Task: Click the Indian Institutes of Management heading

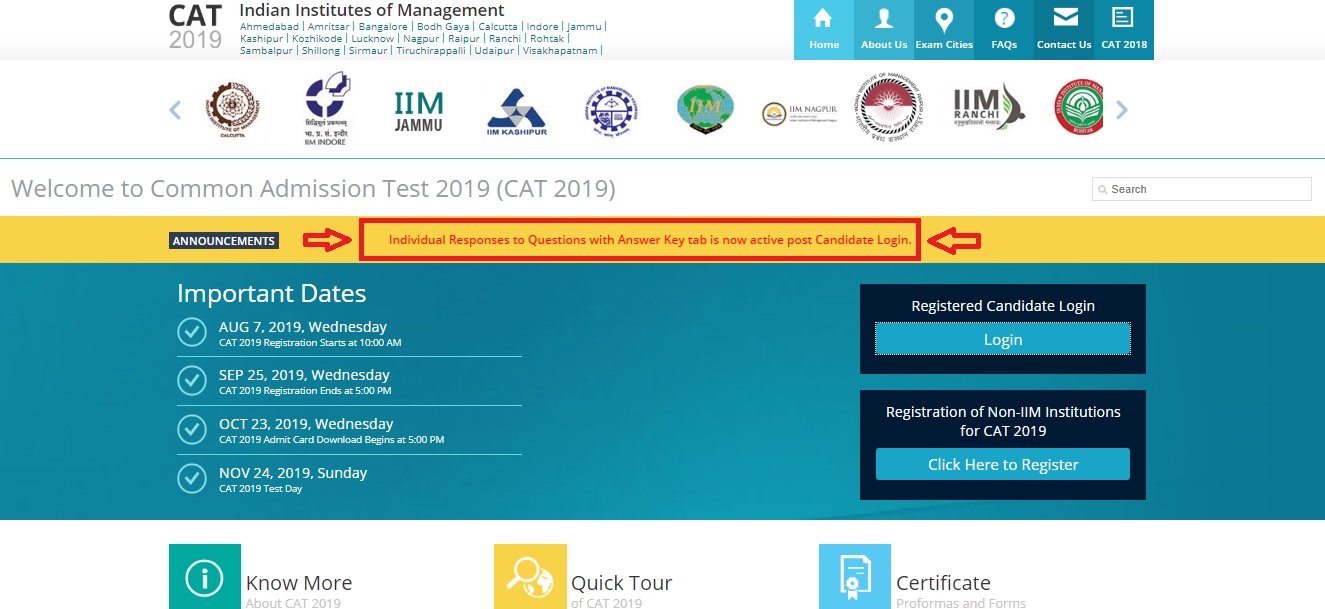Action: pos(372,10)
